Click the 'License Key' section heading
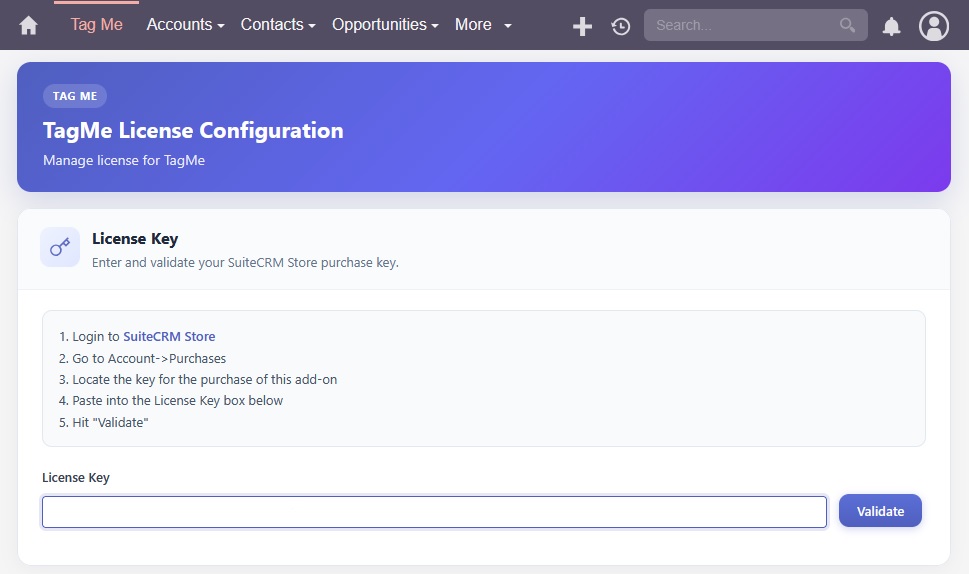Viewport: 969px width, 574px height. click(x=135, y=238)
